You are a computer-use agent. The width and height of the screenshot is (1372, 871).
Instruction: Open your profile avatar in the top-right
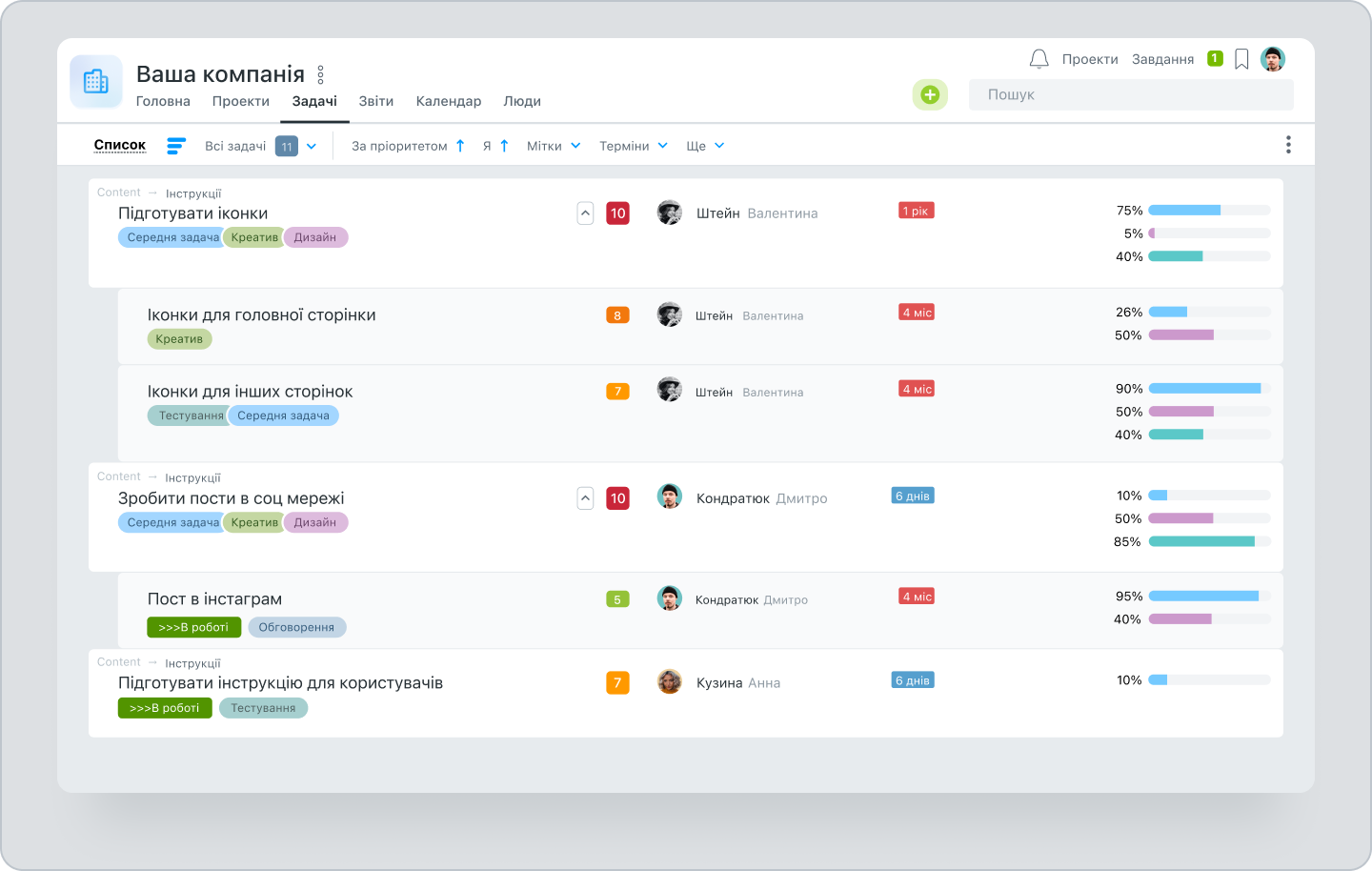[1273, 58]
